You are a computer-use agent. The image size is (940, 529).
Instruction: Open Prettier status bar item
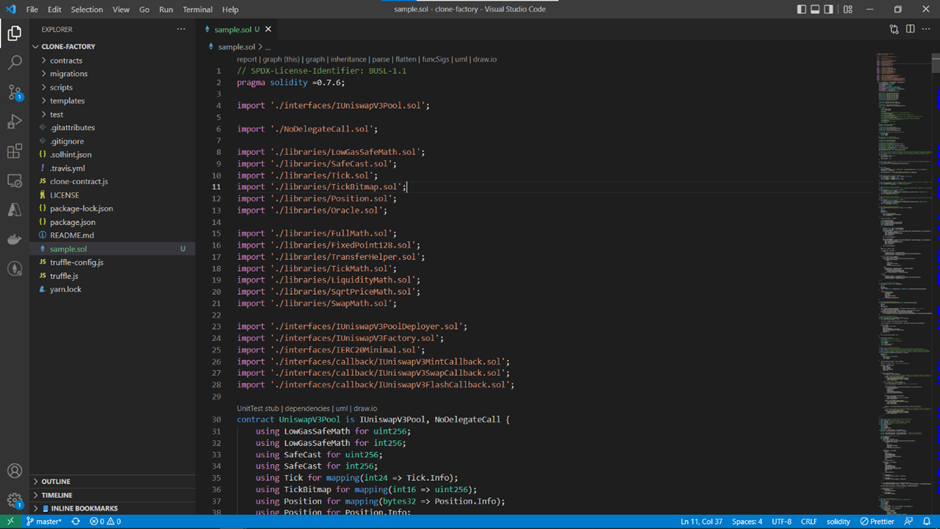coord(877,521)
